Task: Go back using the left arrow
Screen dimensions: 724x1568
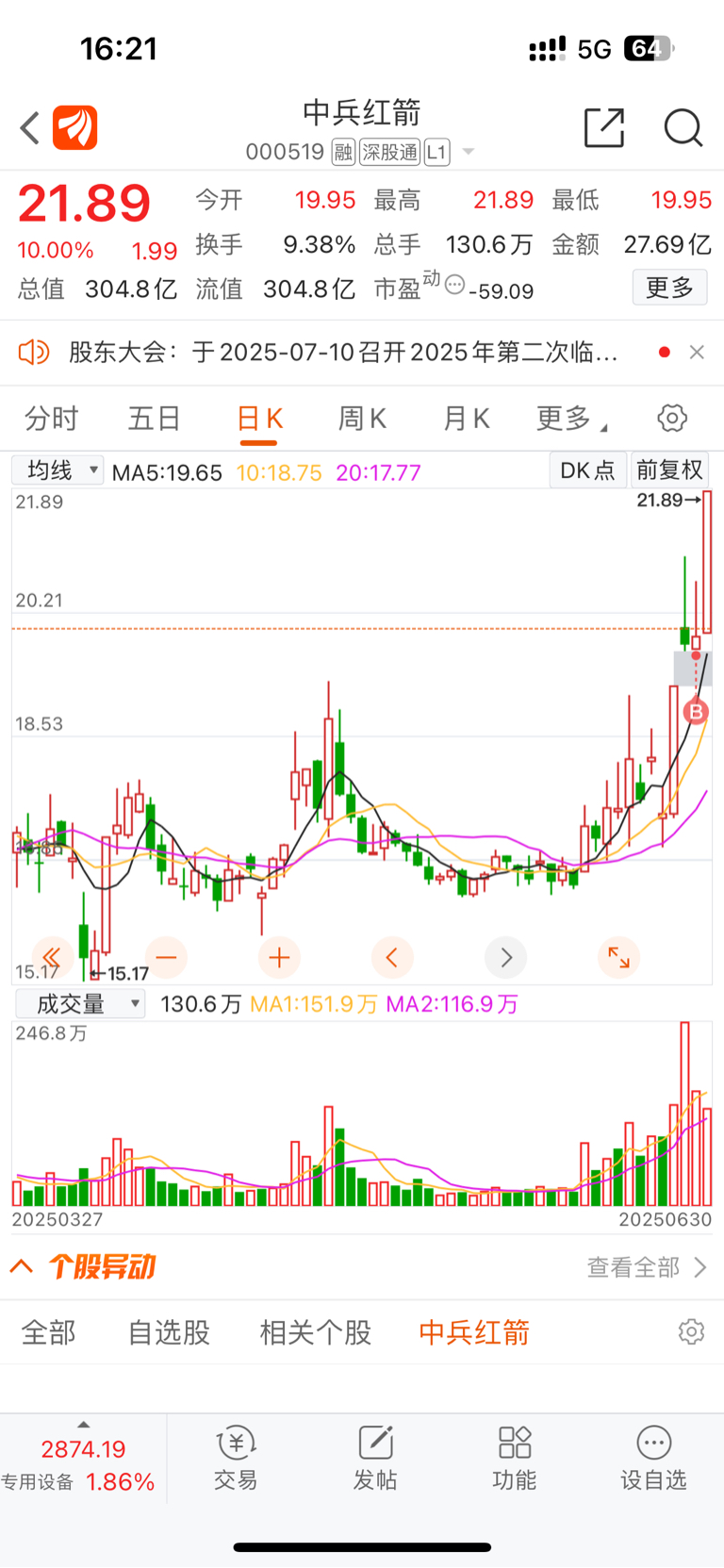Action: point(30,127)
